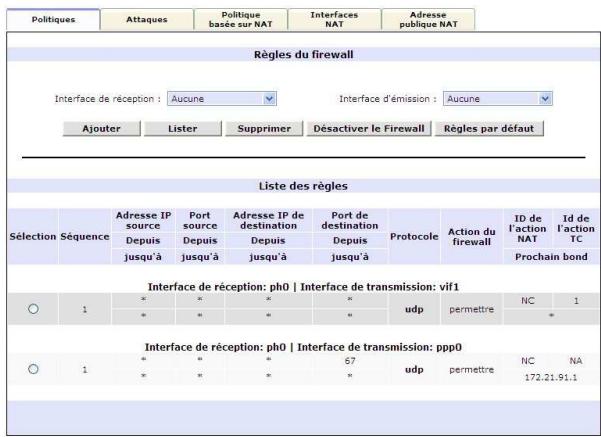Click Adresse IP de destination header
The image size is (601, 437).
point(268,221)
